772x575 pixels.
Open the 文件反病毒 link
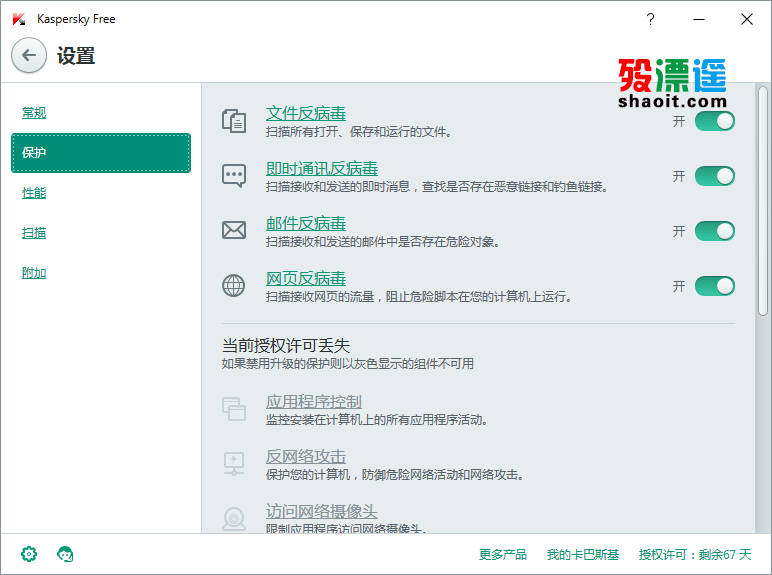[x=306, y=113]
